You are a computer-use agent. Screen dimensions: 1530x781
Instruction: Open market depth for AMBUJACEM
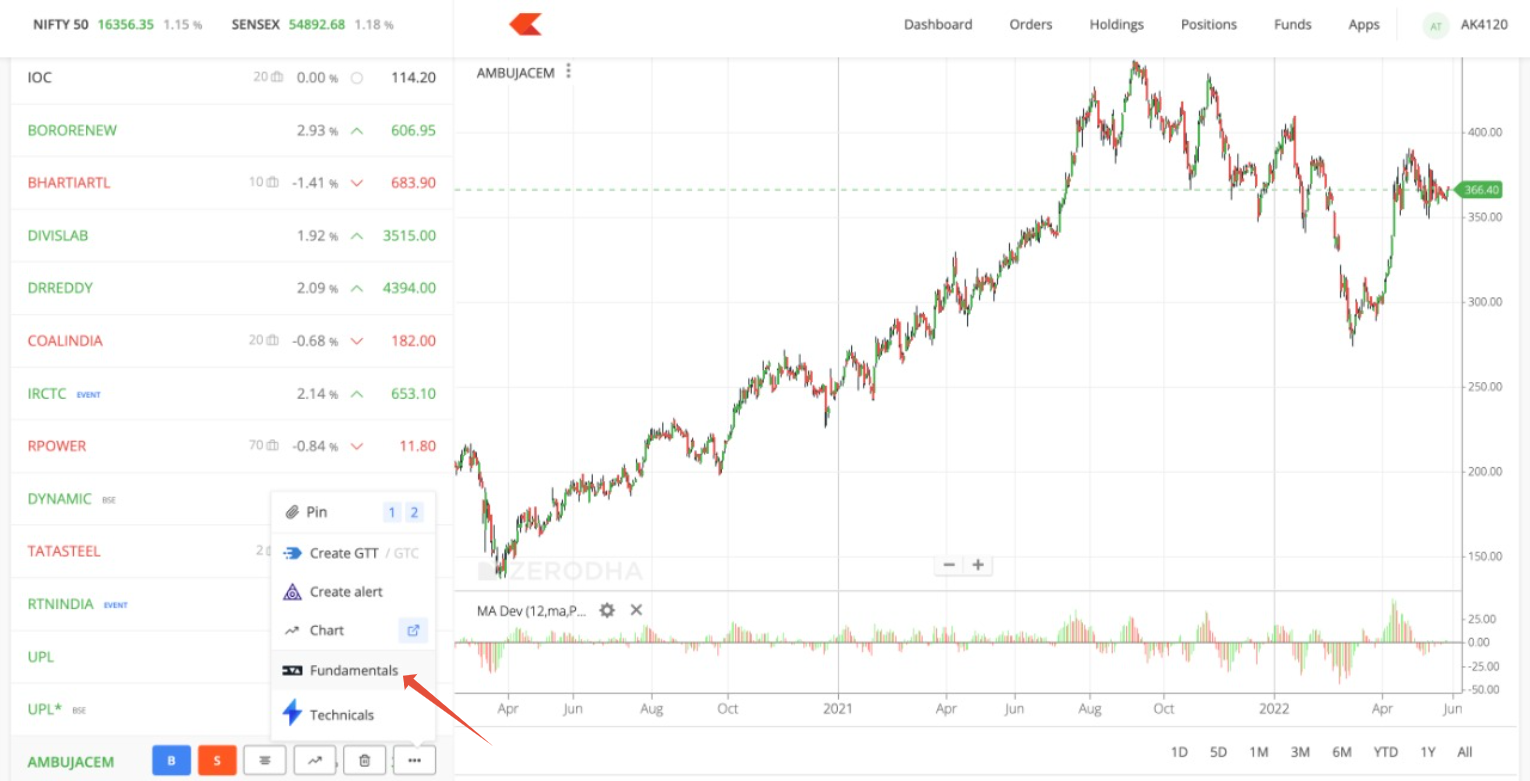coord(265,761)
